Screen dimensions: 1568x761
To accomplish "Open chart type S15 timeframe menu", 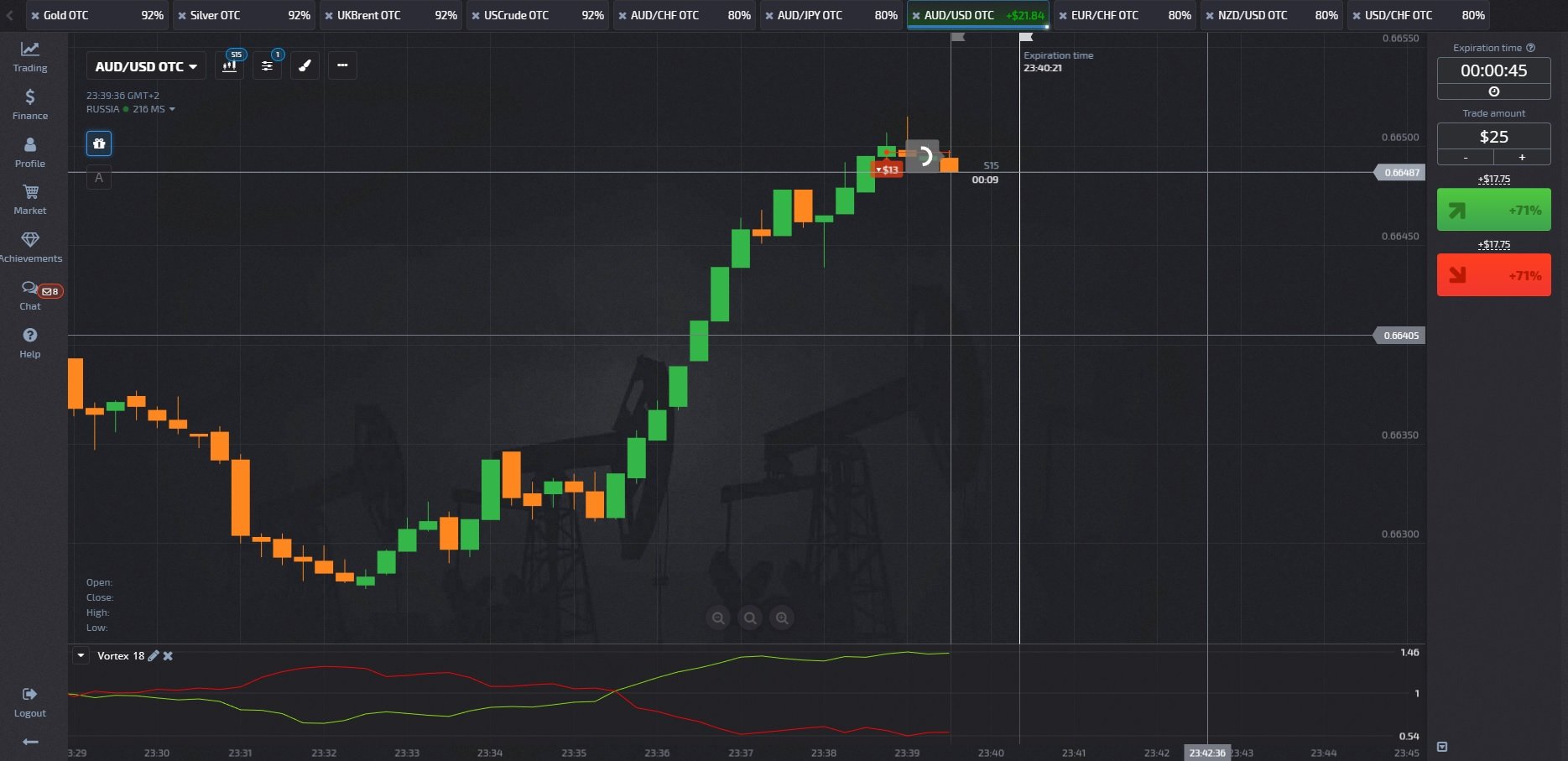I will click(229, 65).
